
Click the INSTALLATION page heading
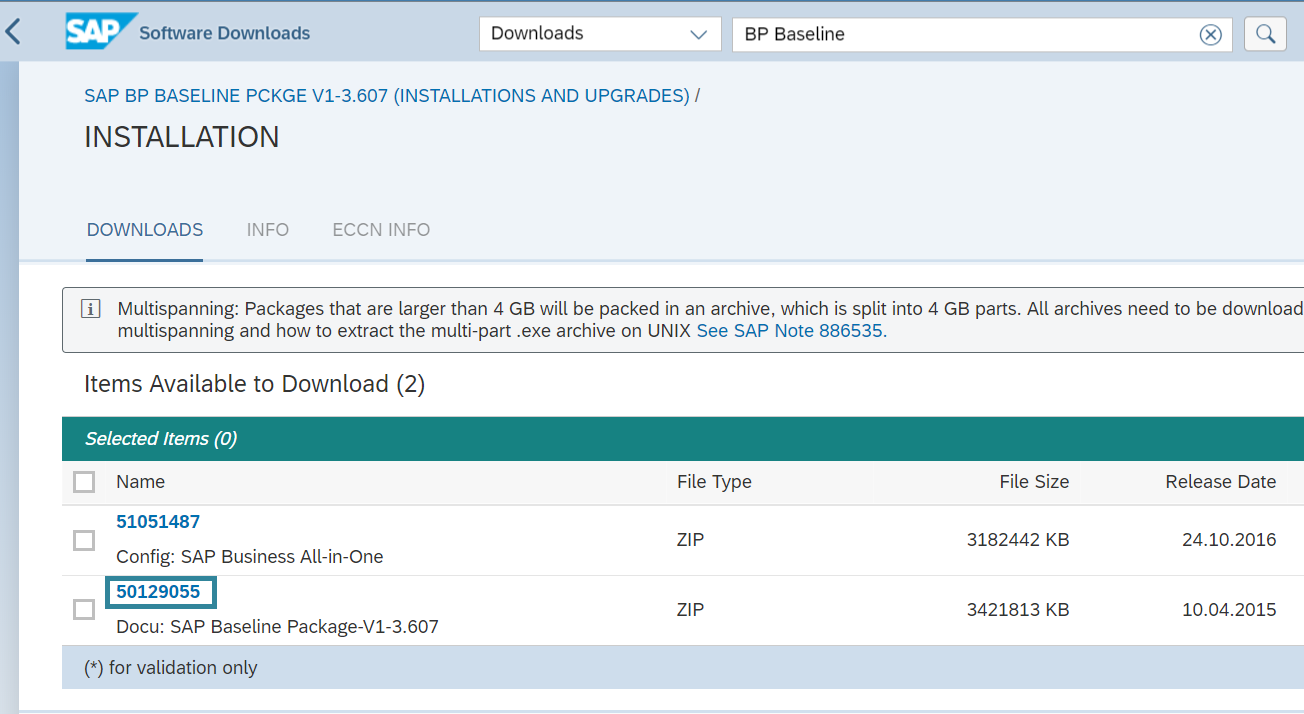[182, 137]
